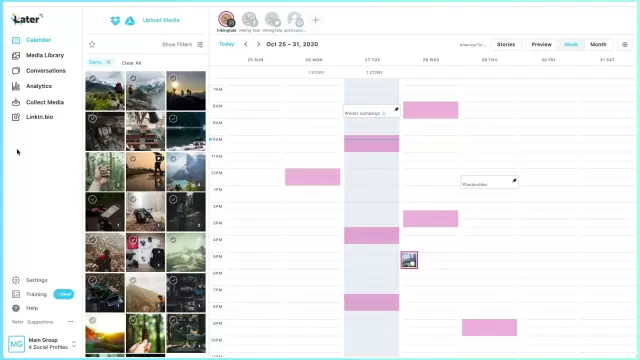The width and height of the screenshot is (640, 360).
Task: Click the starred media filter icon
Action: [92, 44]
